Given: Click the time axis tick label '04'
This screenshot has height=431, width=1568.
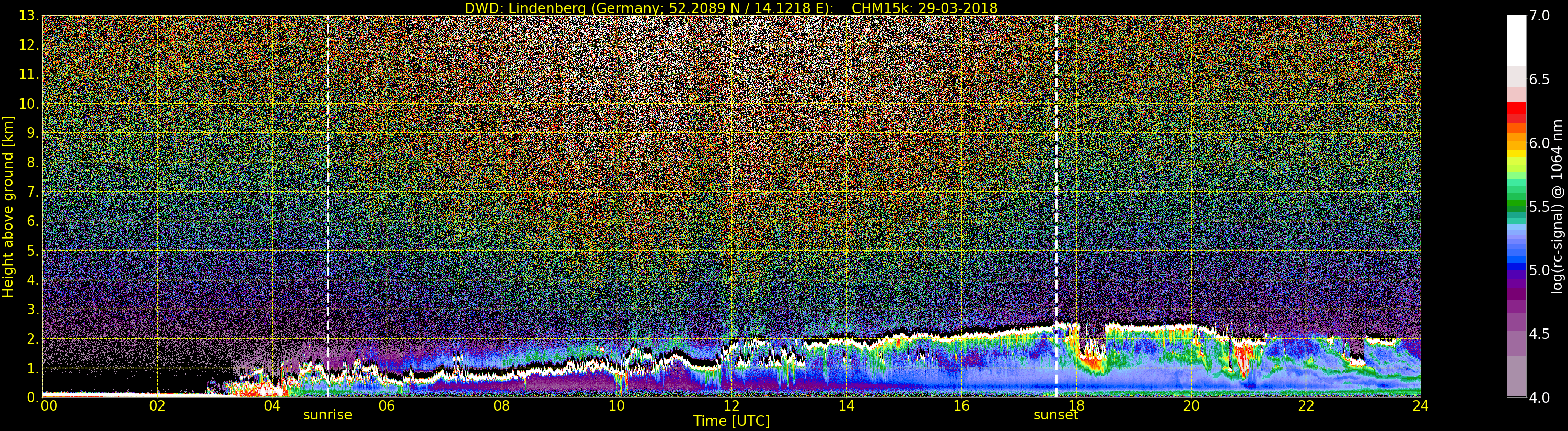Looking at the screenshot, I should click(x=272, y=405).
